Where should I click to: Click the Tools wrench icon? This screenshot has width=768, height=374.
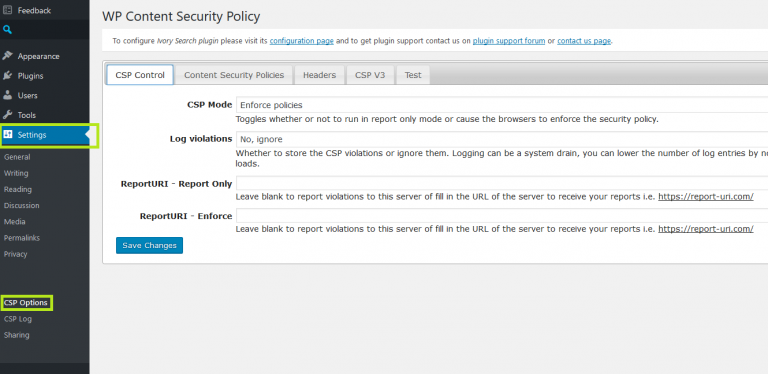coord(7,115)
